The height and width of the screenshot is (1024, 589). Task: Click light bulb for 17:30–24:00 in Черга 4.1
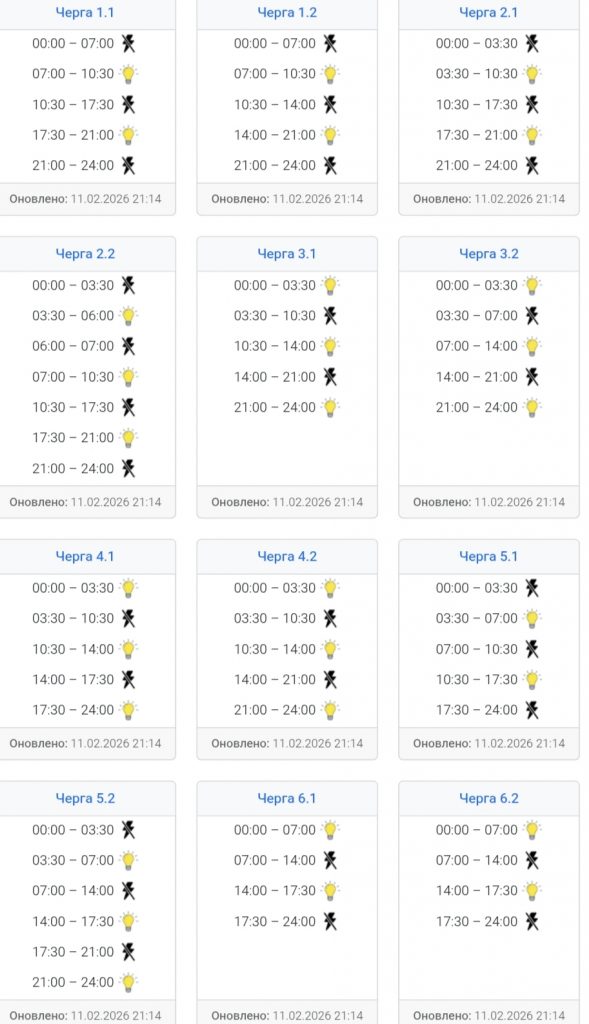pyautogui.click(x=129, y=710)
